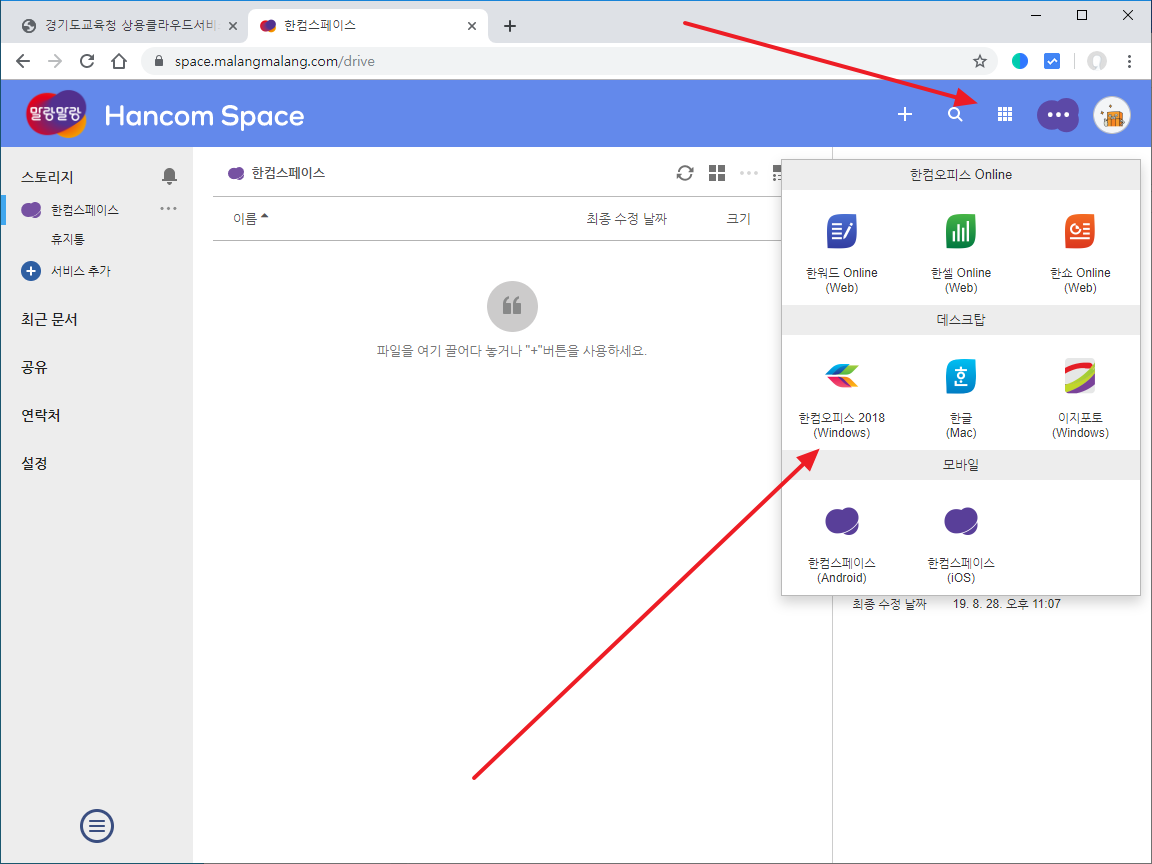Toggle the apps grid launcher icon
Screen dimensions: 1152x864
coord(1004,115)
